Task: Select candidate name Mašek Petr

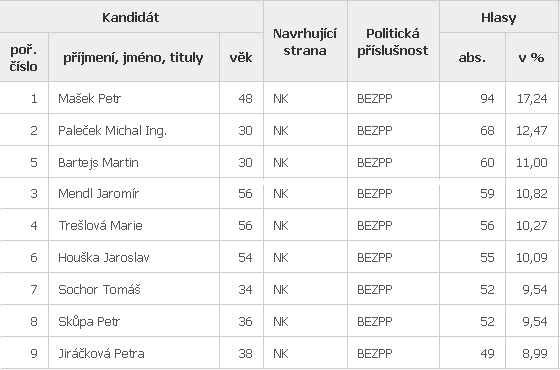Action: click(90, 98)
